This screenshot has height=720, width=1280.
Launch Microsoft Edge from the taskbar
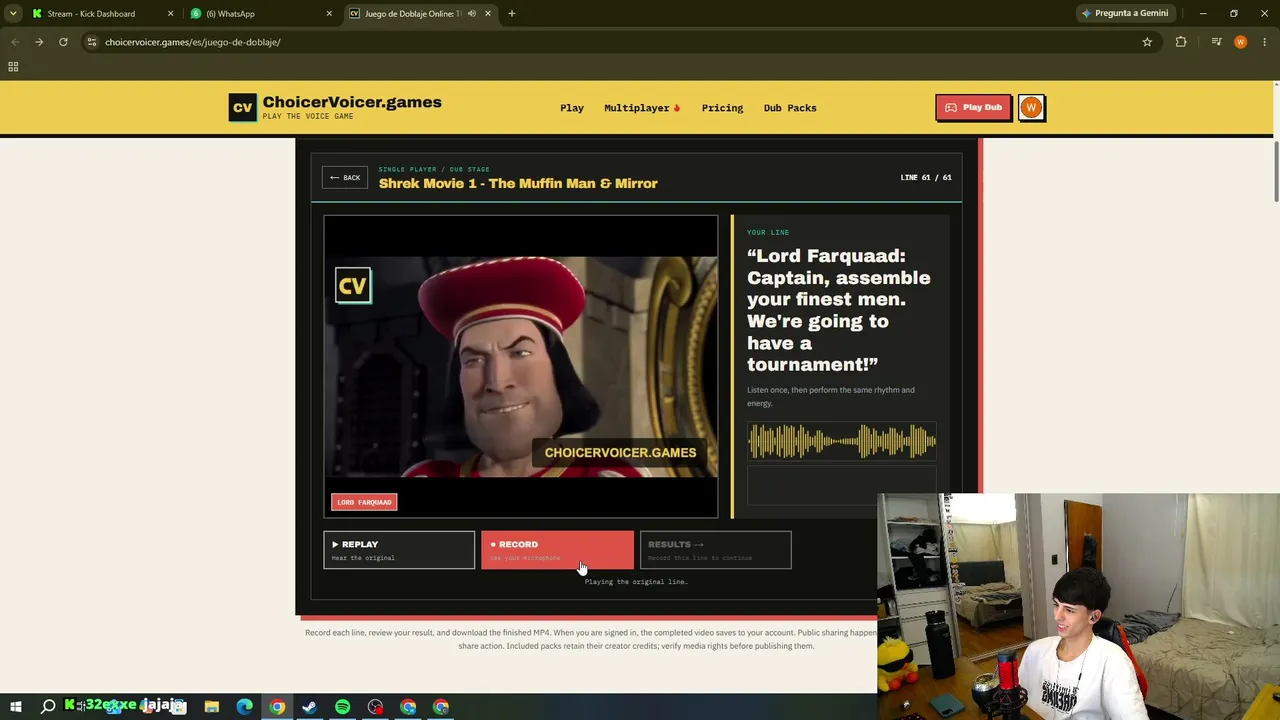pos(245,707)
